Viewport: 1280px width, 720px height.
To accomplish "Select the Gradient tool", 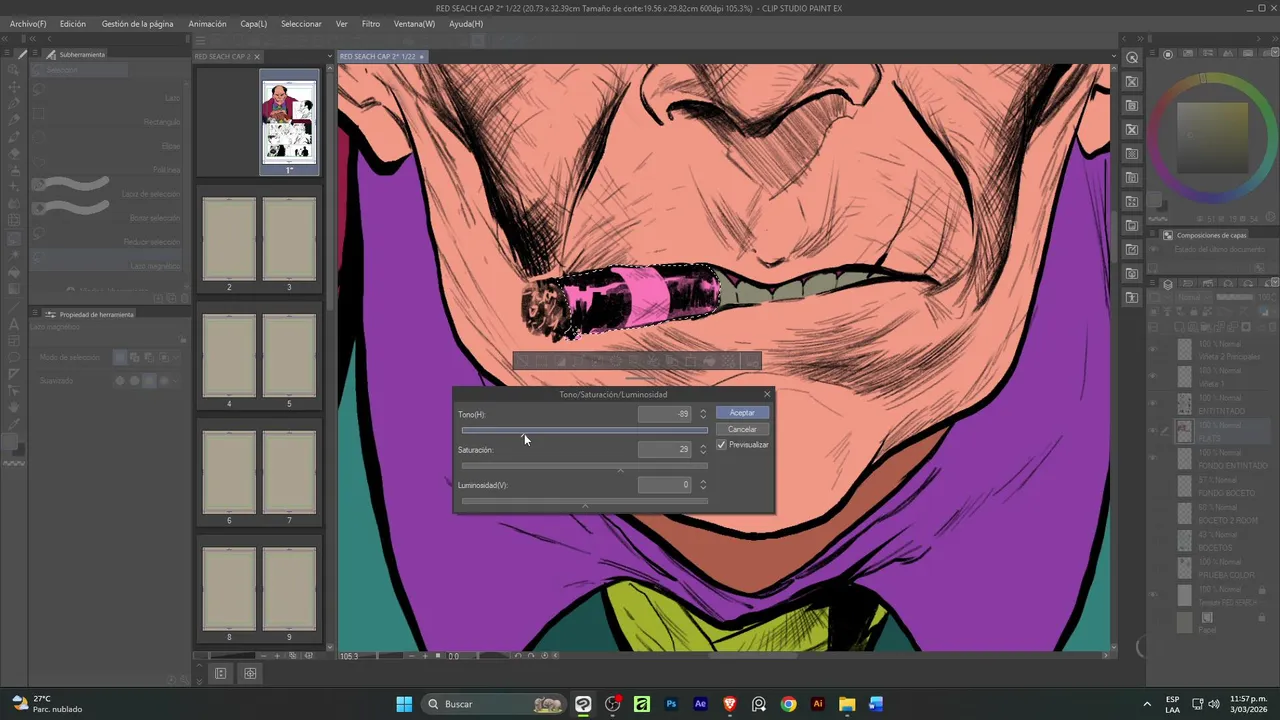I will 14,290.
